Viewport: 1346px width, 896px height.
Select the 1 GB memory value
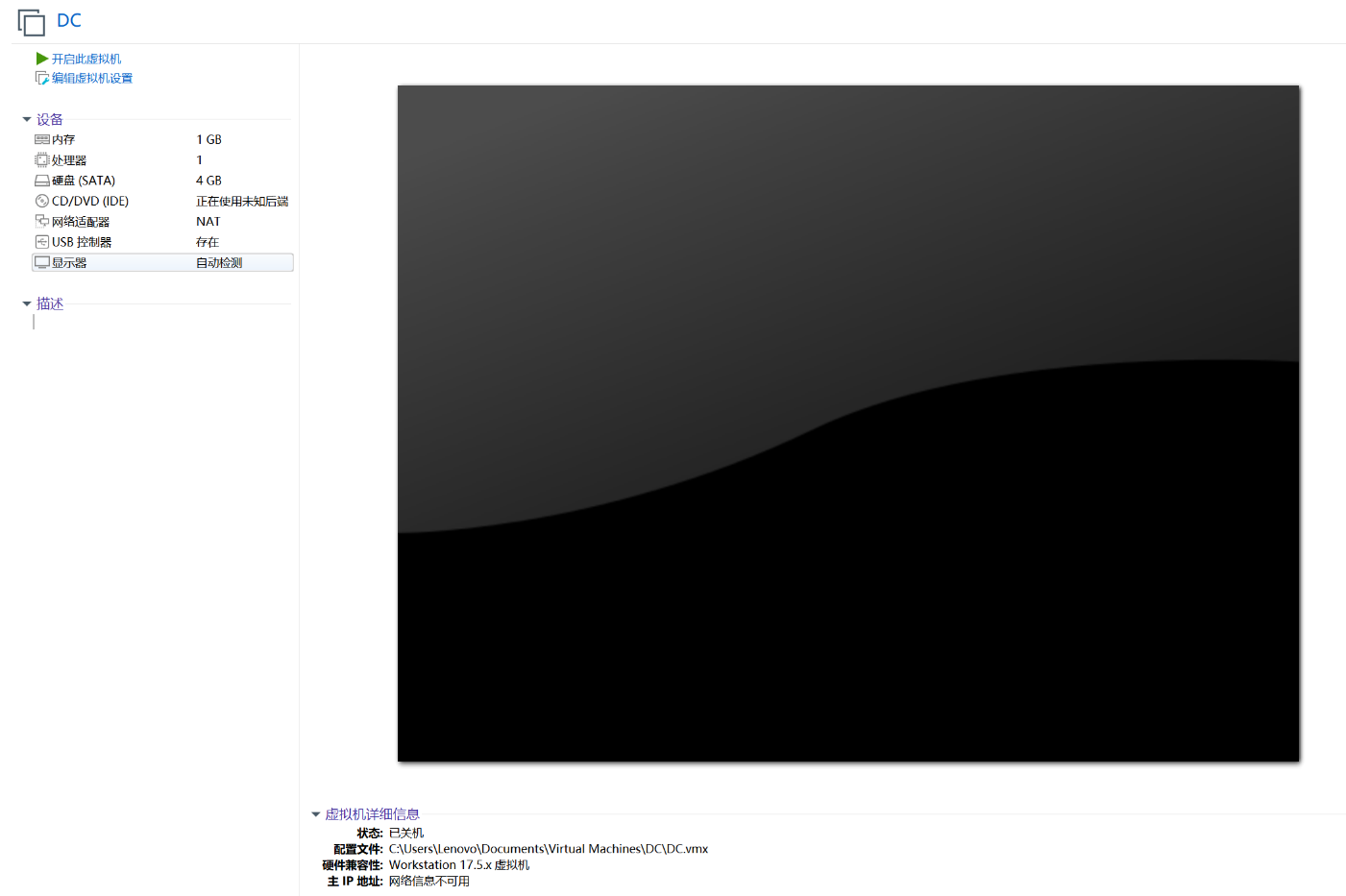pyautogui.click(x=208, y=139)
